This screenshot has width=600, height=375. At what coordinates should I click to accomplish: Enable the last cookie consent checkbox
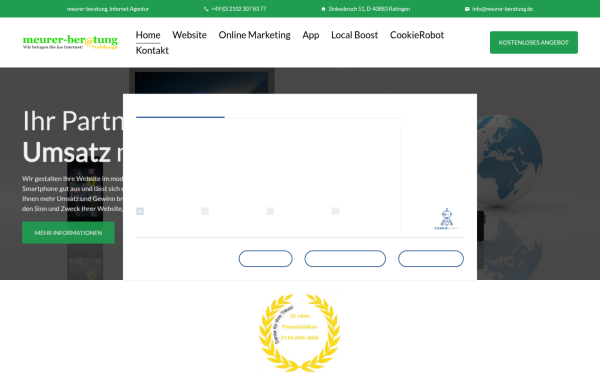coord(335,211)
